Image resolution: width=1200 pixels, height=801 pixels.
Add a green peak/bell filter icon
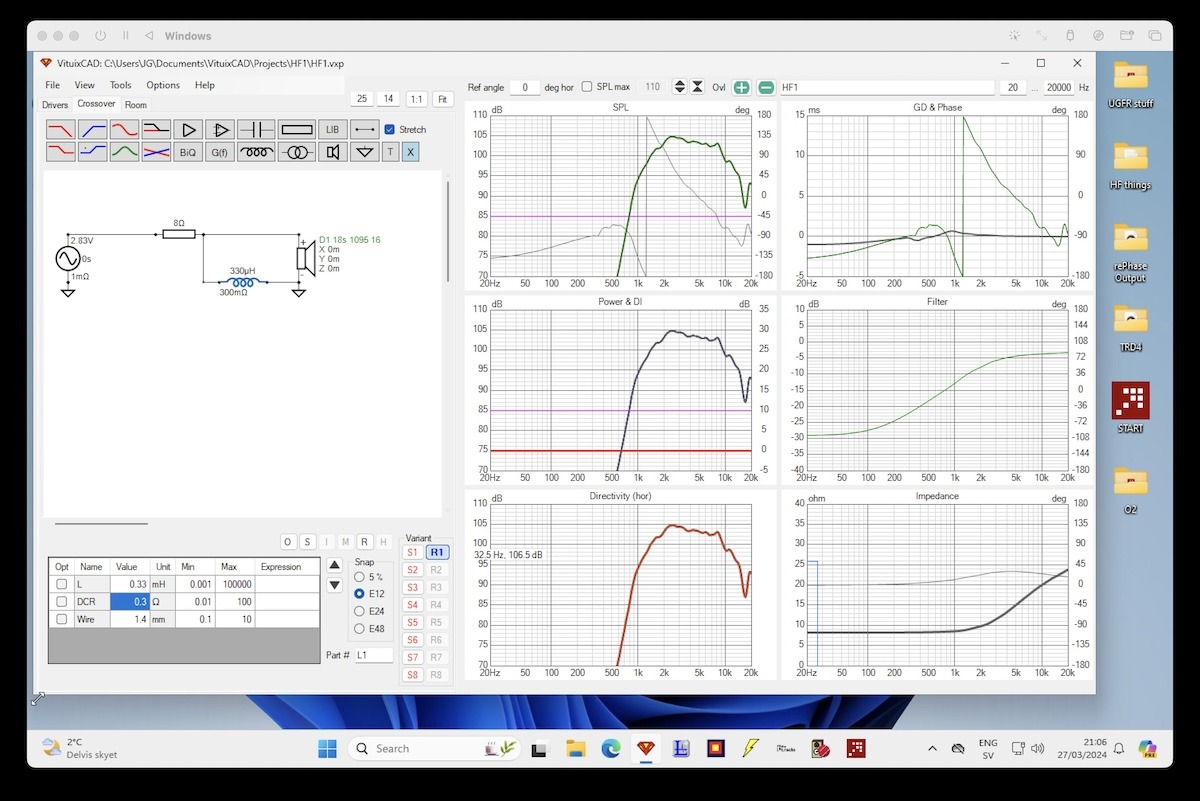point(124,152)
